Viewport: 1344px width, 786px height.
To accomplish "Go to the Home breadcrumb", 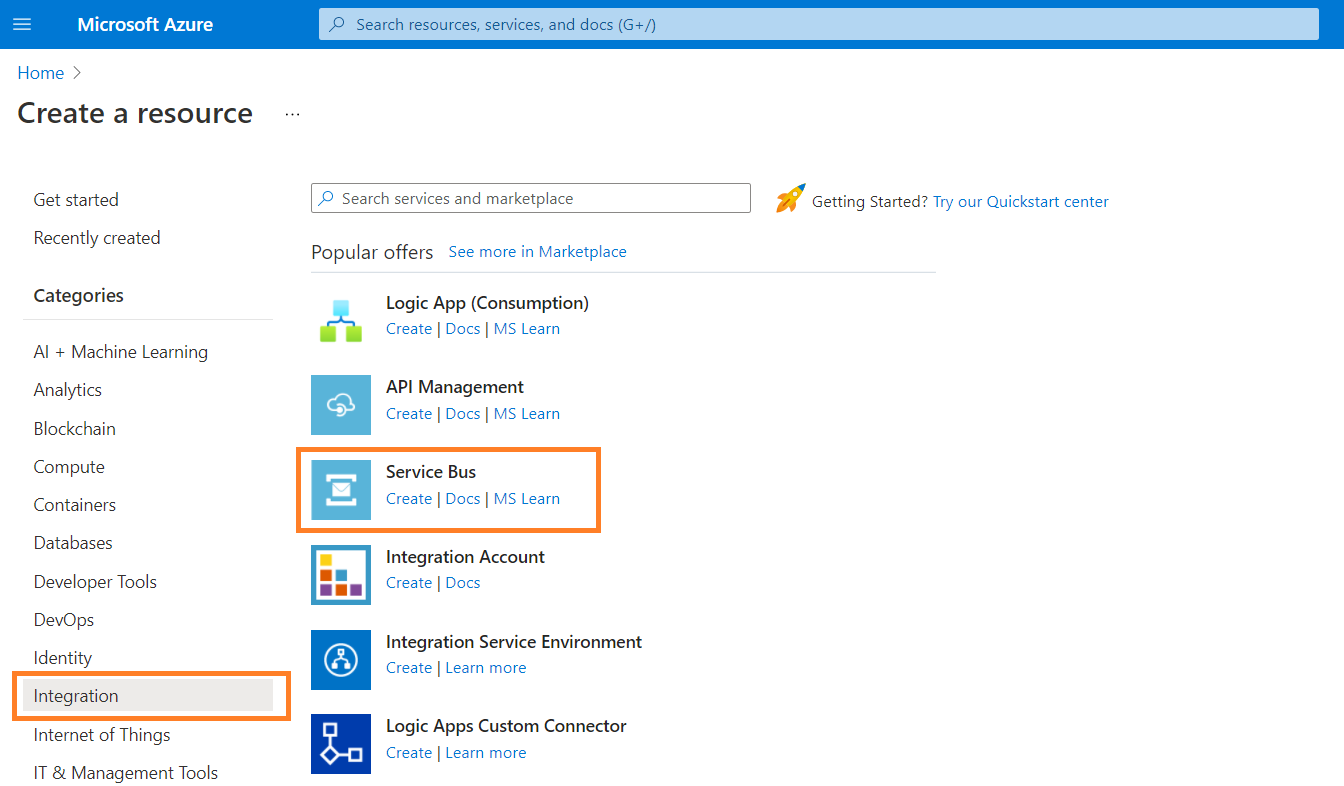I will (41, 73).
